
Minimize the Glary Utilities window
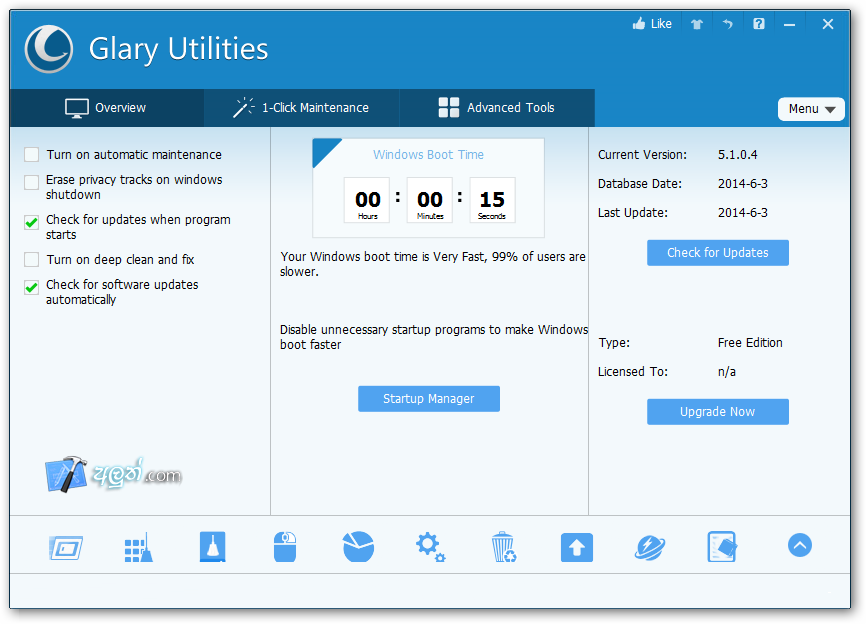(789, 24)
